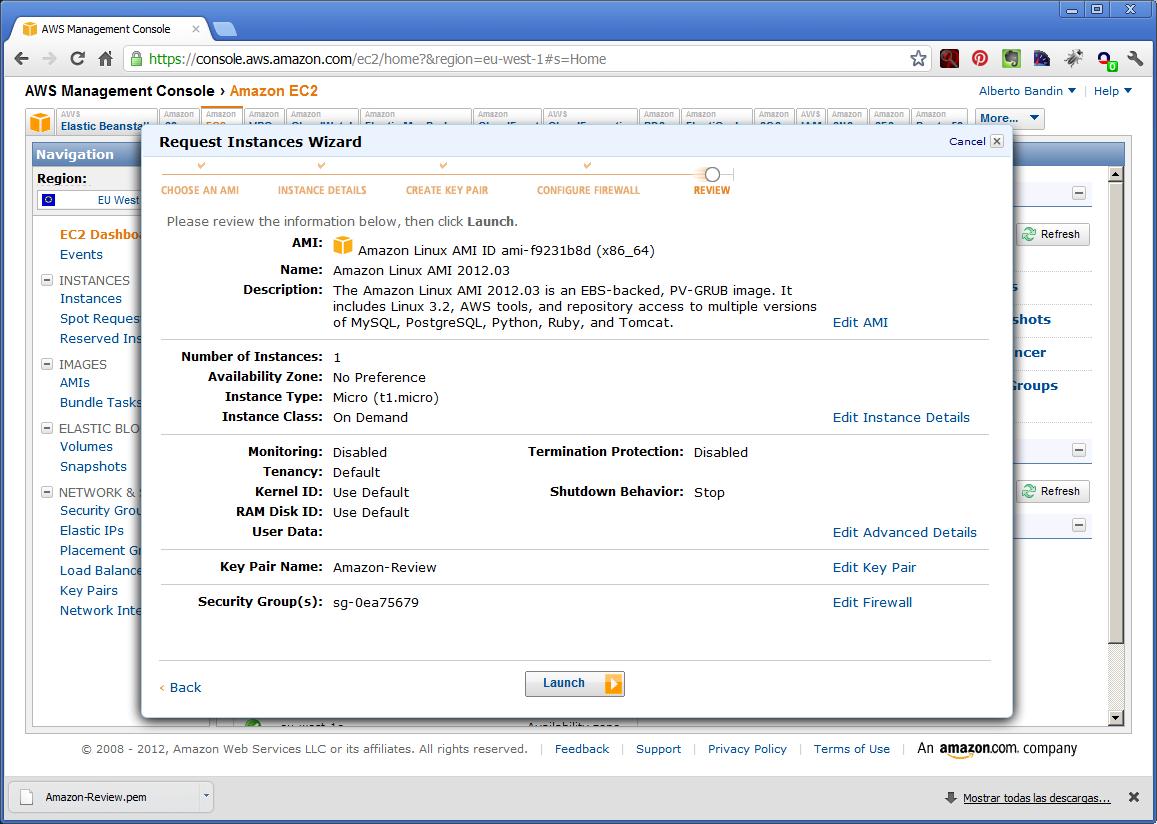Select Review wizard step
Image resolution: width=1157 pixels, height=824 pixels.
712,190
